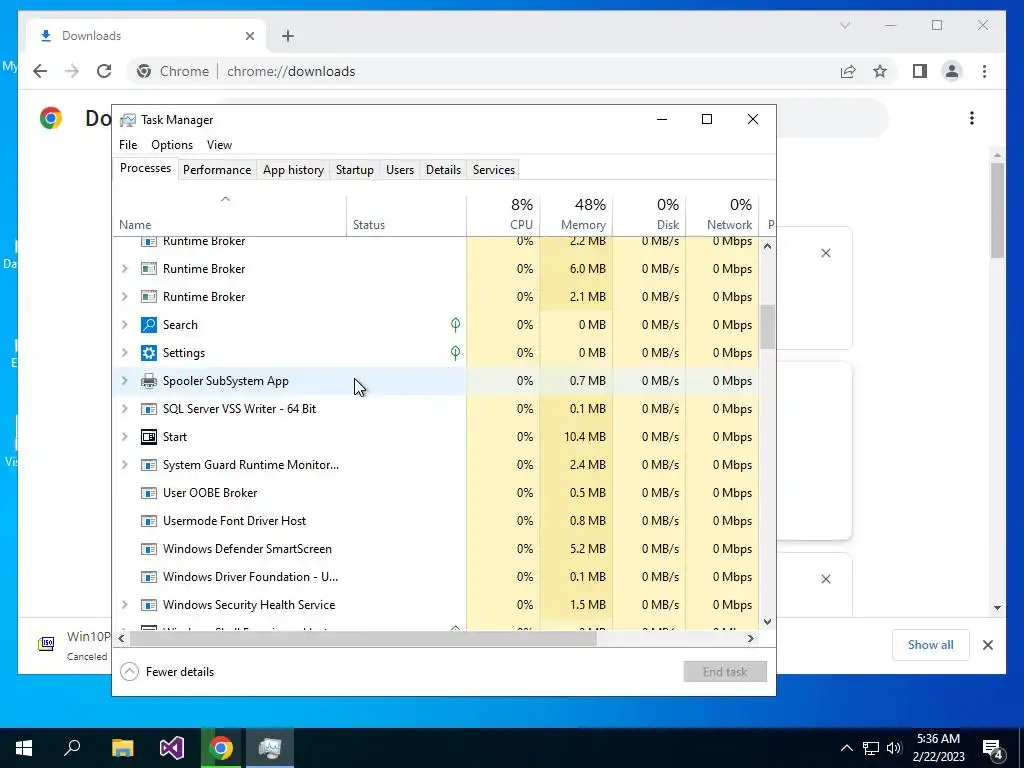Reload the Chrome downloads page
This screenshot has height=768, width=1024.
104,71
